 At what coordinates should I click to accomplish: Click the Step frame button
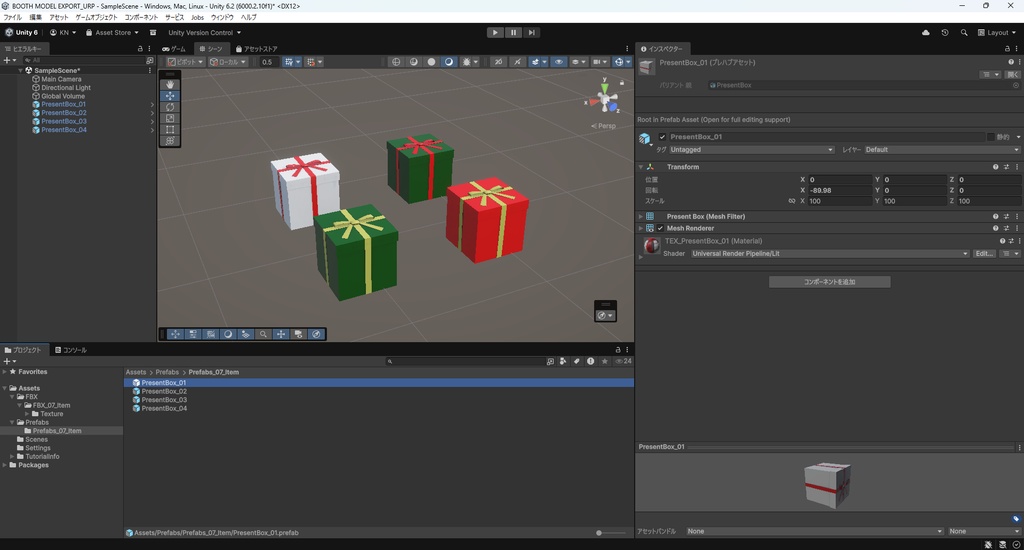click(x=532, y=33)
